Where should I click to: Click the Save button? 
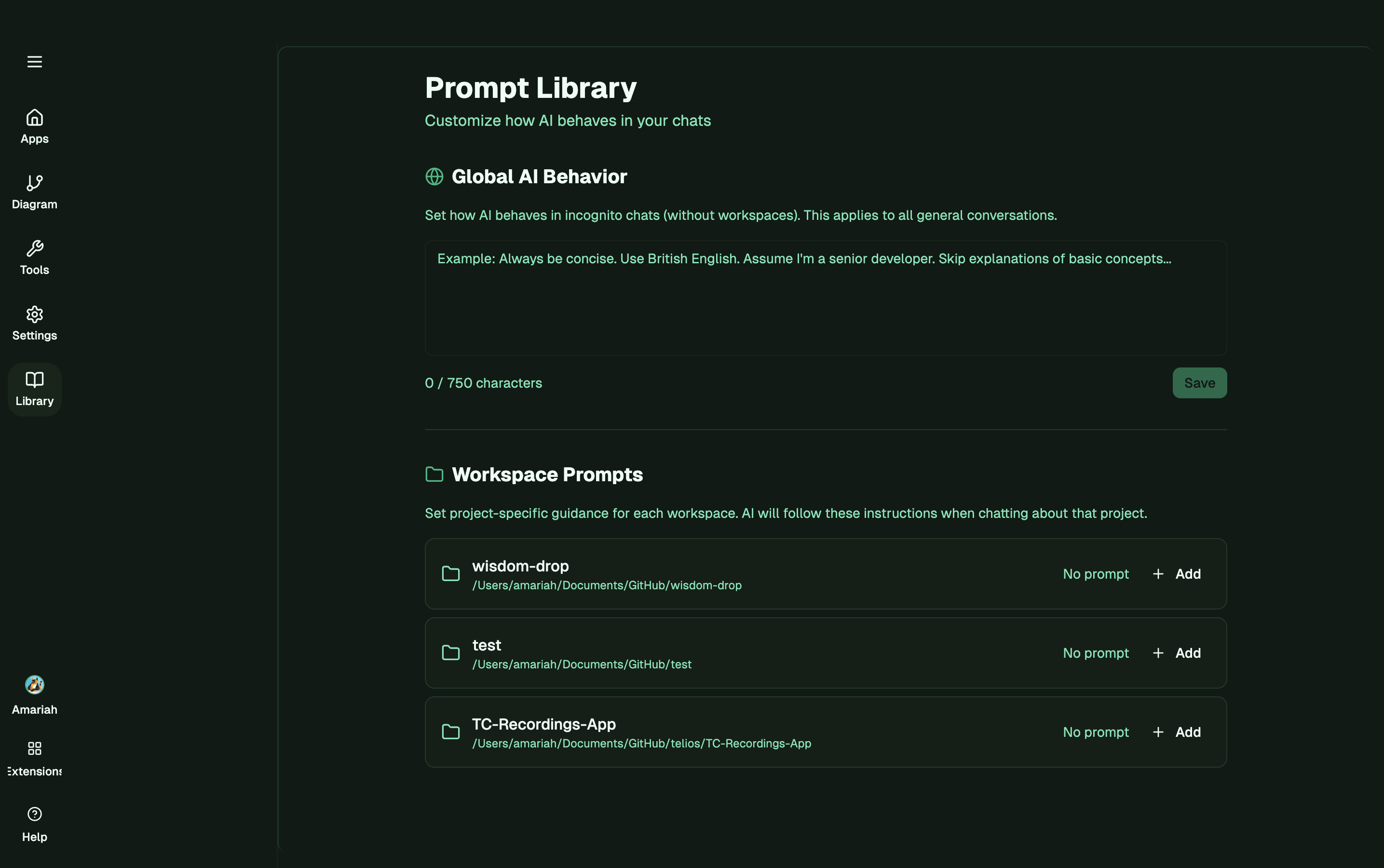[1199, 383]
